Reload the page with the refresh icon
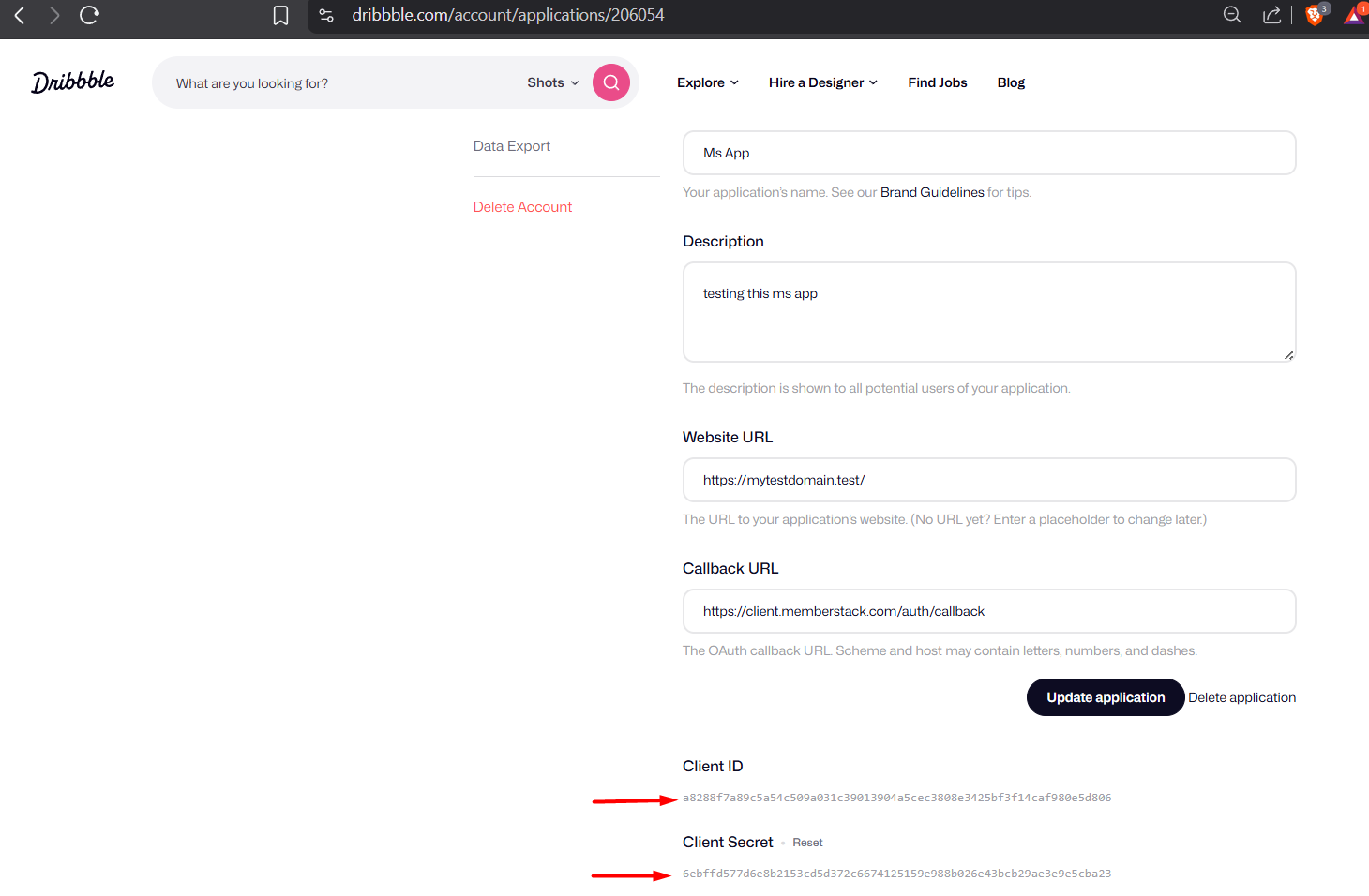Screen dimensions: 1369x896 tap(89, 15)
